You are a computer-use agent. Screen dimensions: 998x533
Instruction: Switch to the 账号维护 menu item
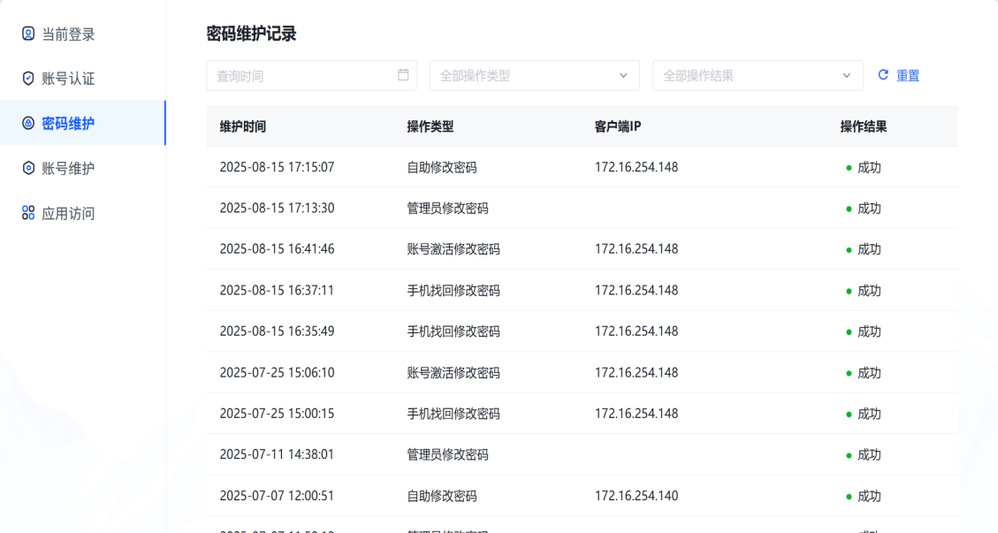click(68, 168)
